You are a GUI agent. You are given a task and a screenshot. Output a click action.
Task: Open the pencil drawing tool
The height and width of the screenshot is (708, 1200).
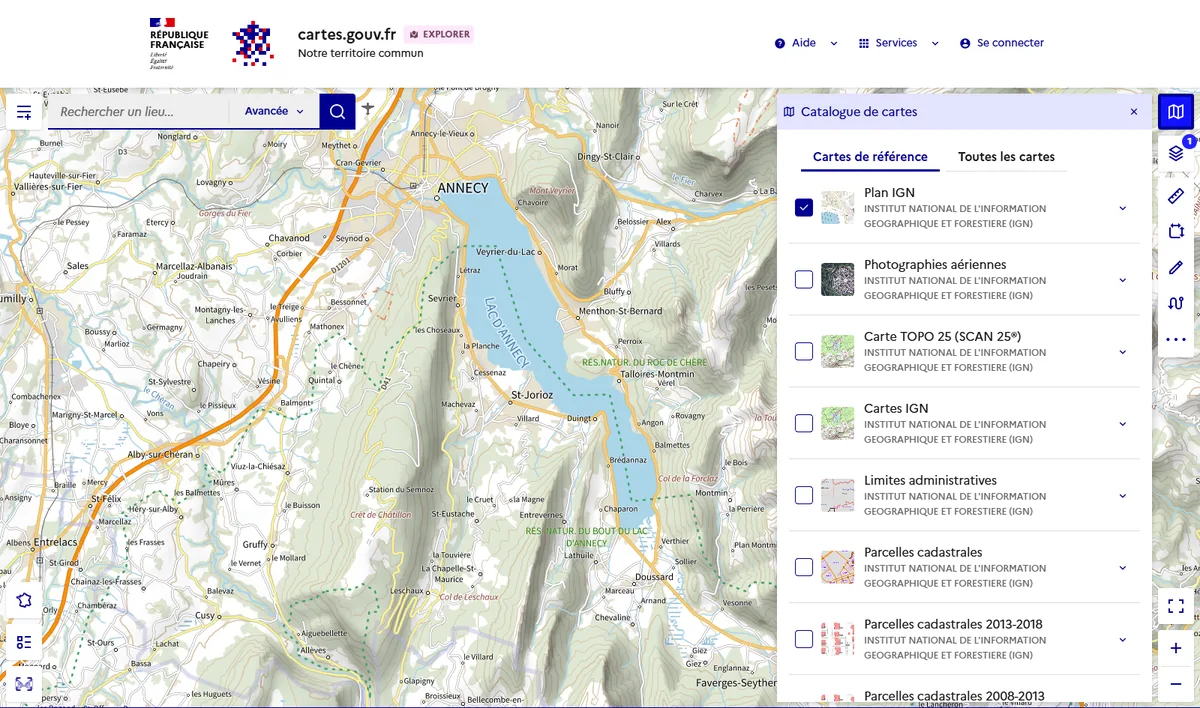click(1176, 268)
